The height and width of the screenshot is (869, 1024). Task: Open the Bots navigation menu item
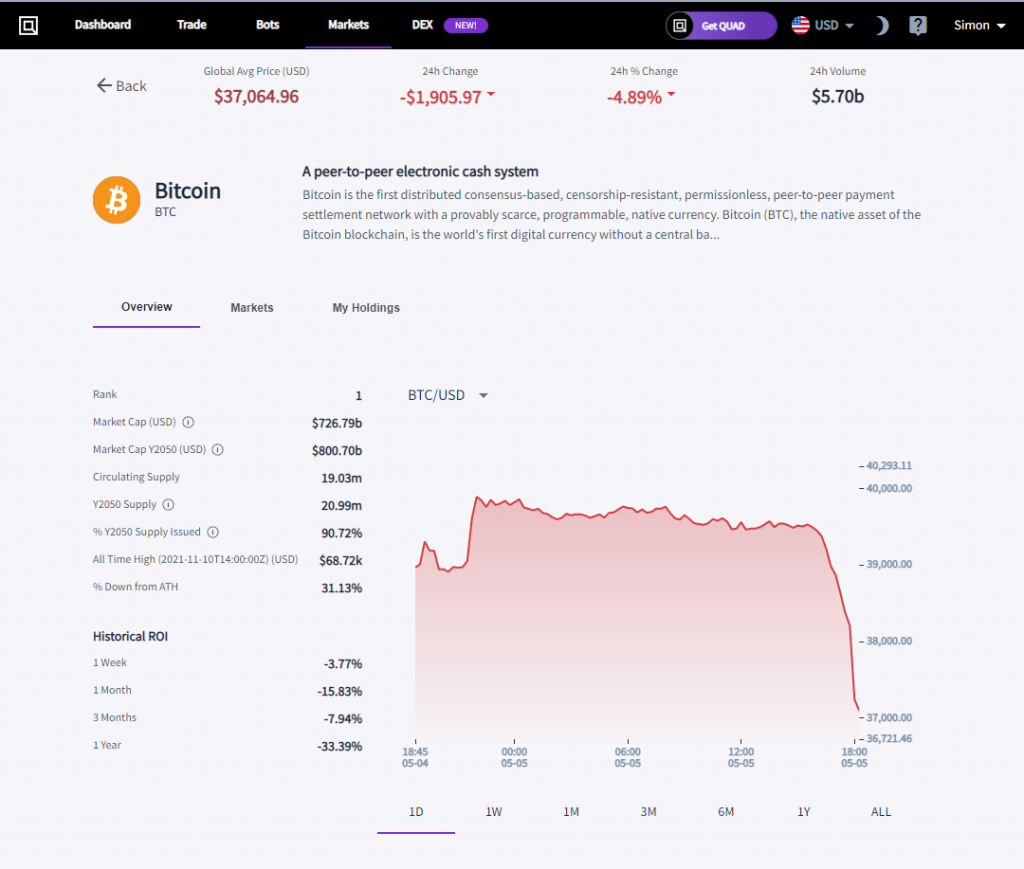pos(267,25)
